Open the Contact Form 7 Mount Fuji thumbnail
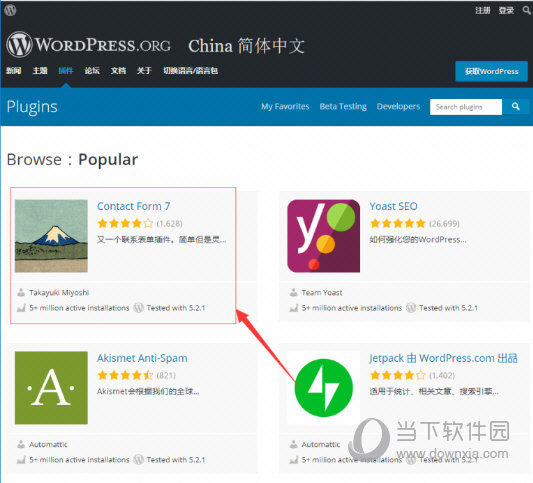Viewport: 533px width, 483px height. pos(51,236)
